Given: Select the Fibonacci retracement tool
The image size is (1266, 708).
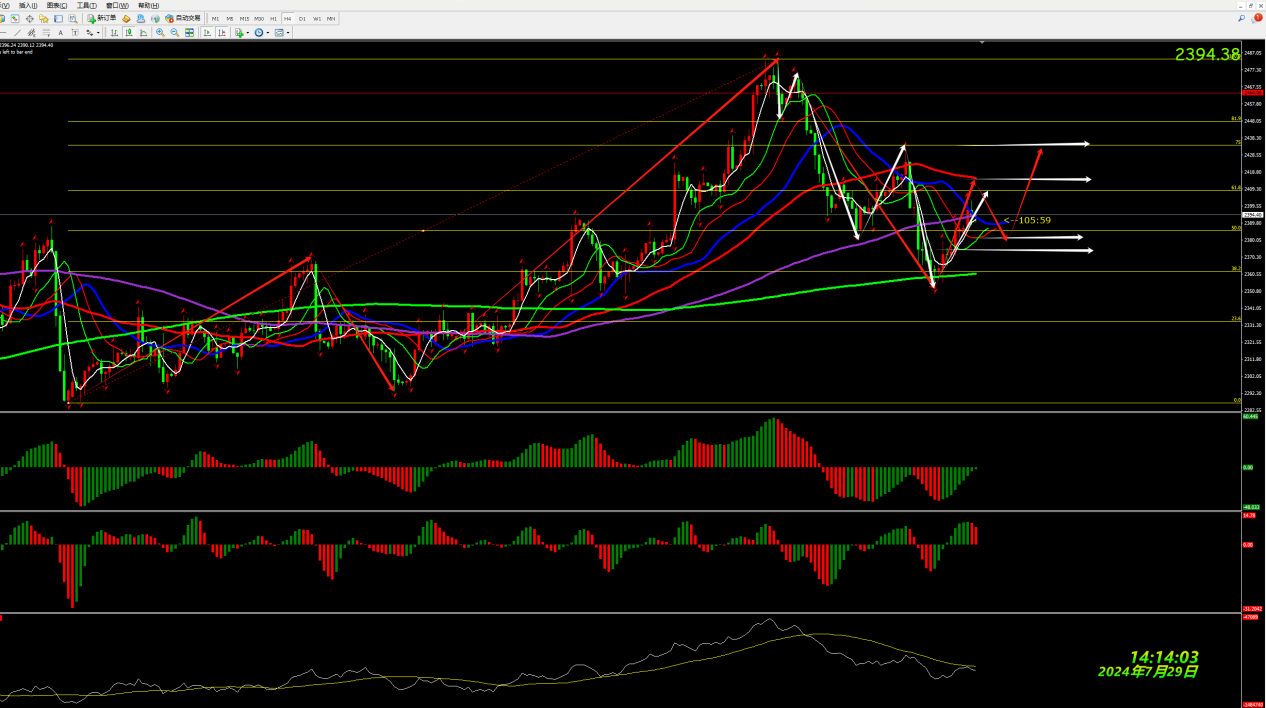Looking at the screenshot, I should 46,33.
